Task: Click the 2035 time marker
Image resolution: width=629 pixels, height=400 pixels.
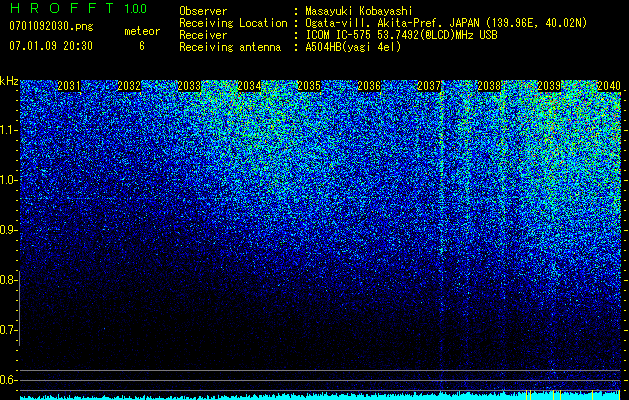Action: [x=309, y=86]
